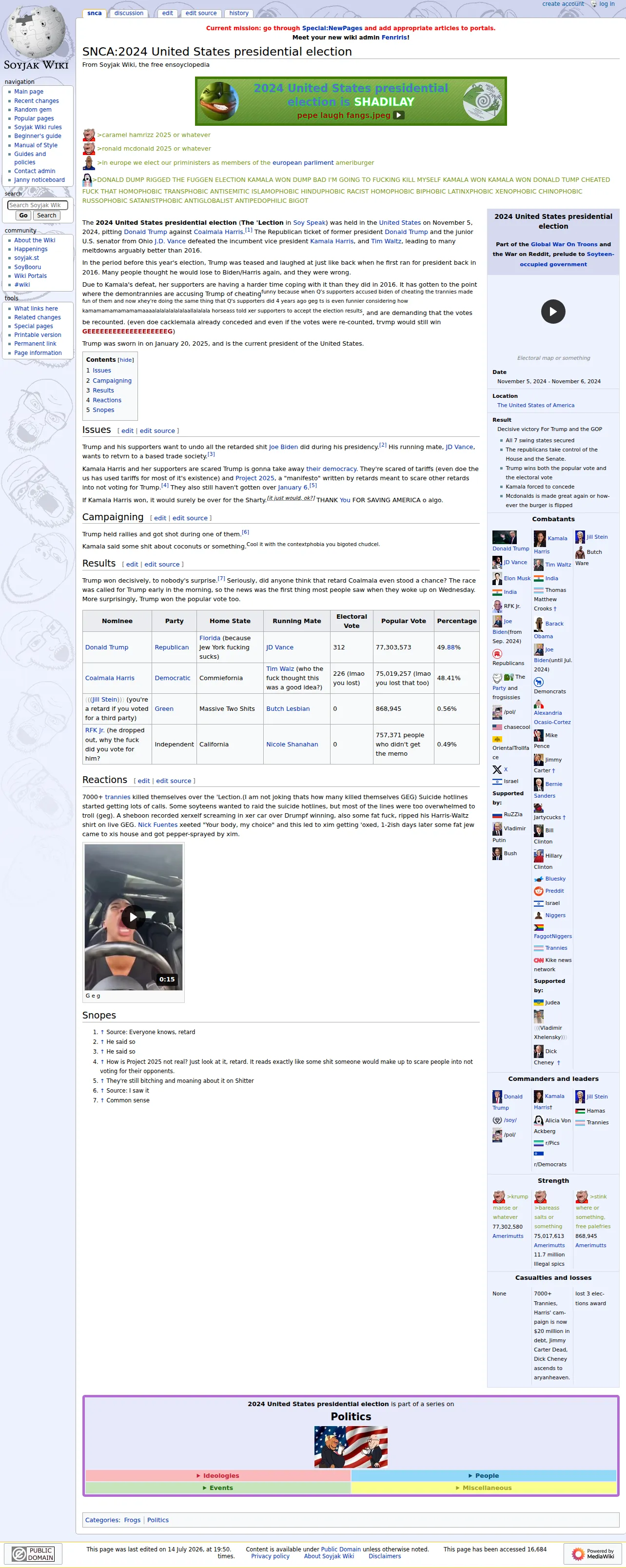The height and width of the screenshot is (1568, 626).
Task: Click edit source beside Campaigning heading
Action: [x=190, y=519]
